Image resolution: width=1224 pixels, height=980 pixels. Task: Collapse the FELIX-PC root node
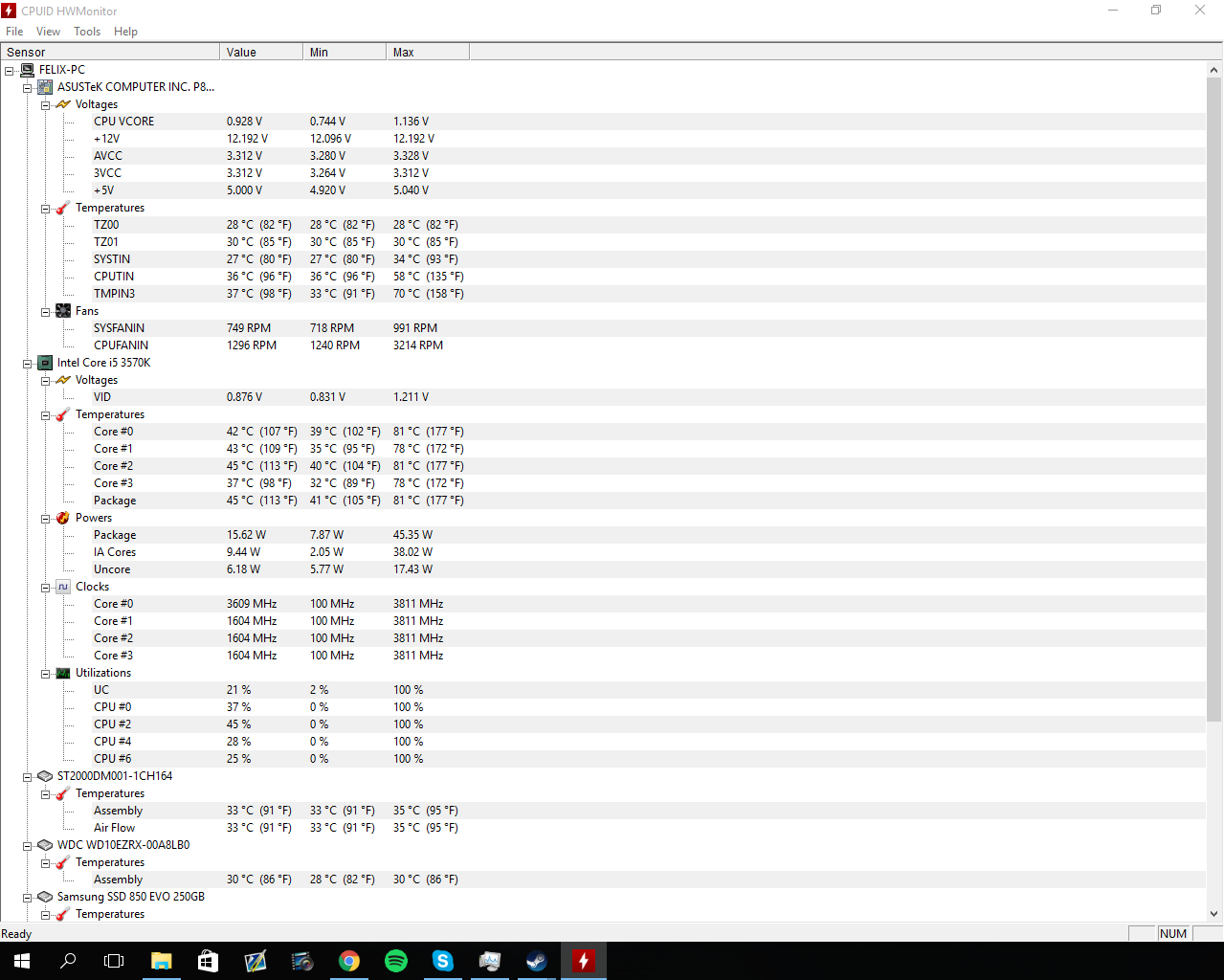(x=10, y=71)
